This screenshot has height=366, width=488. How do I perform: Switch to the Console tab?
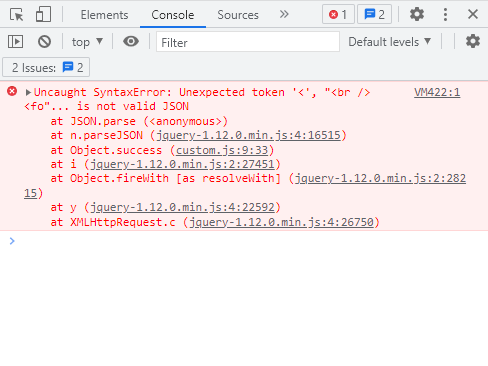point(173,15)
